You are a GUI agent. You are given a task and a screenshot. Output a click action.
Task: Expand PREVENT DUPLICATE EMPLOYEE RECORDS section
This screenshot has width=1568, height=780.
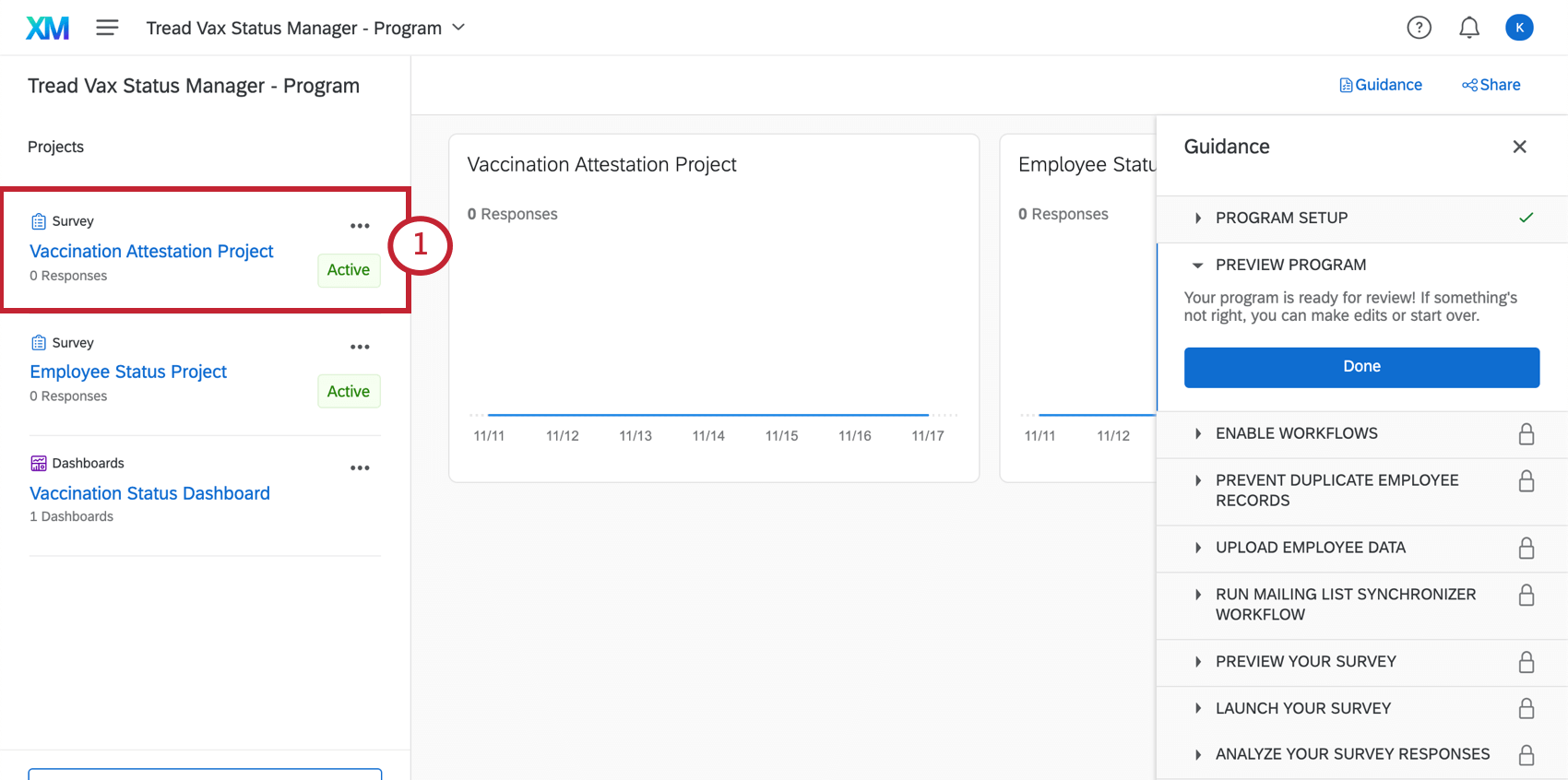(1361, 490)
